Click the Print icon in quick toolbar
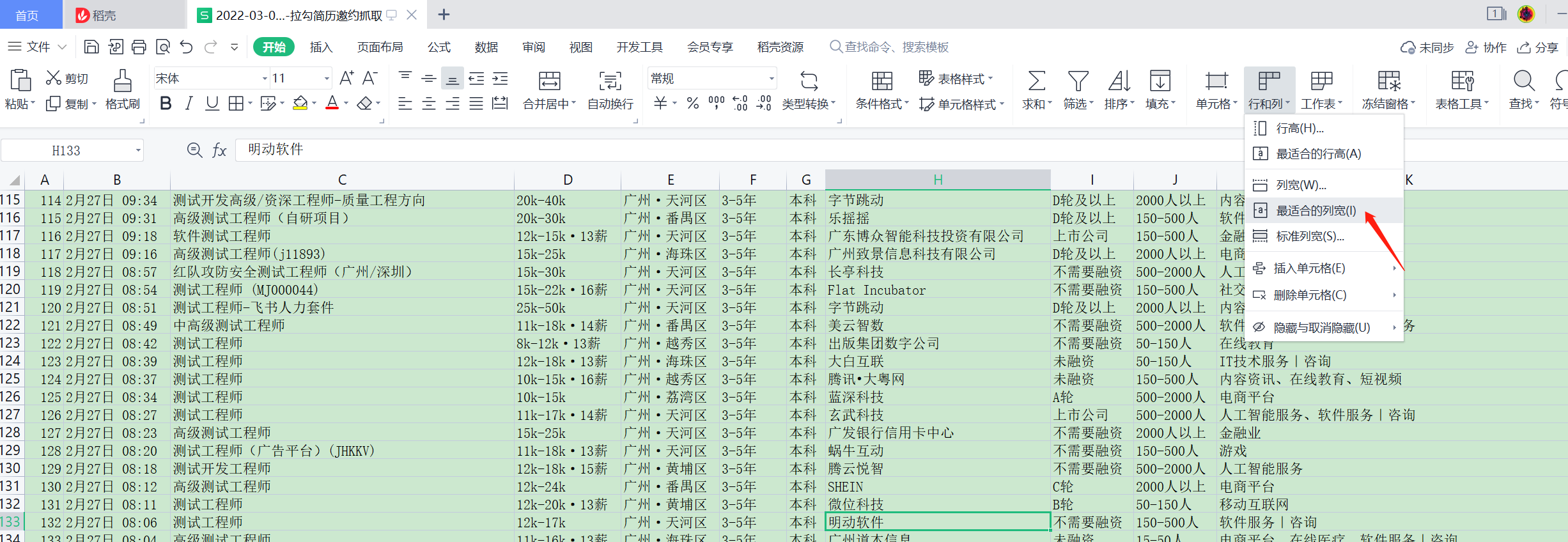This screenshot has height=542, width=1568. [139, 47]
